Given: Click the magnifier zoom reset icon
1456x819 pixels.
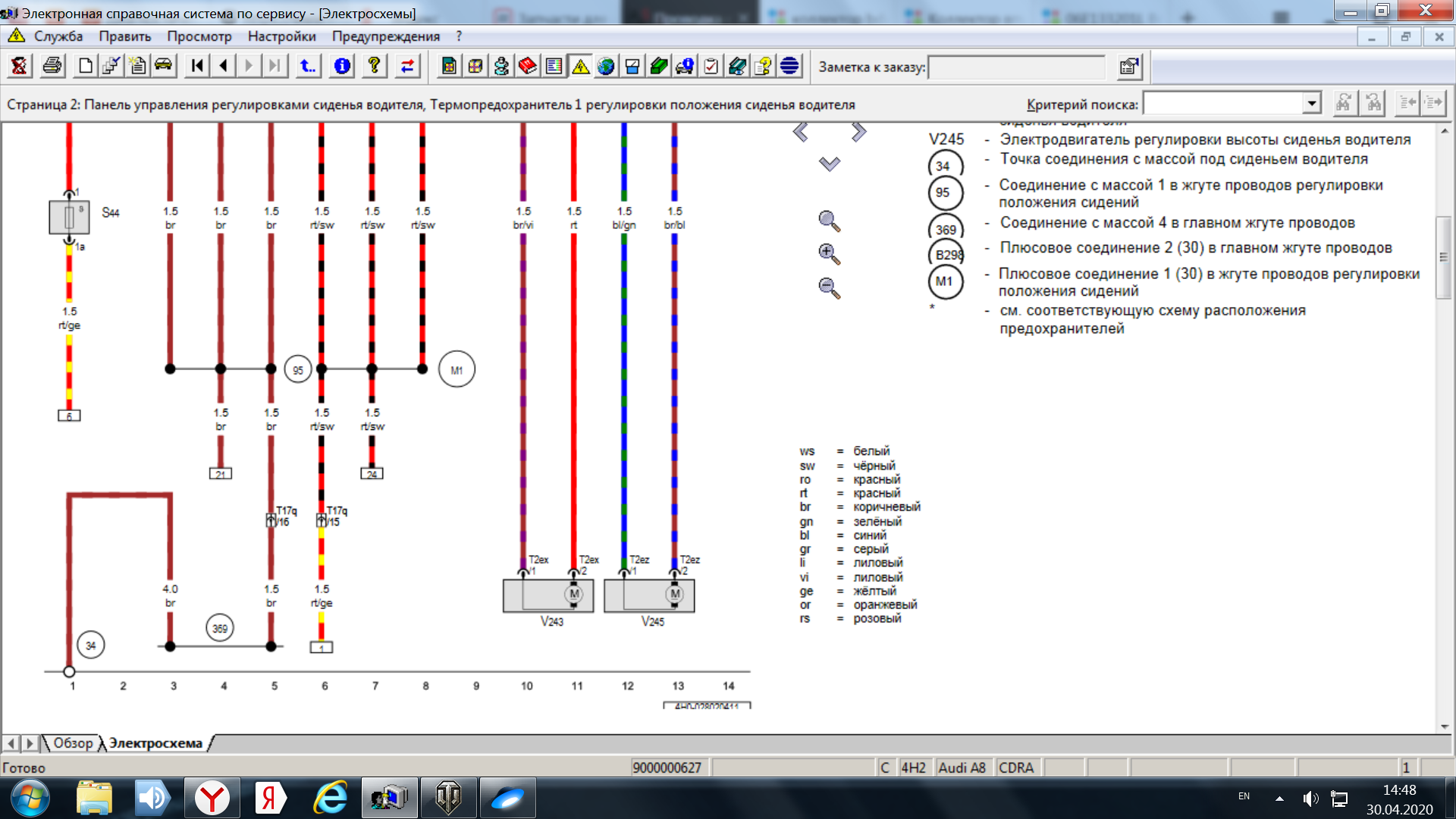Looking at the screenshot, I should pos(829,221).
